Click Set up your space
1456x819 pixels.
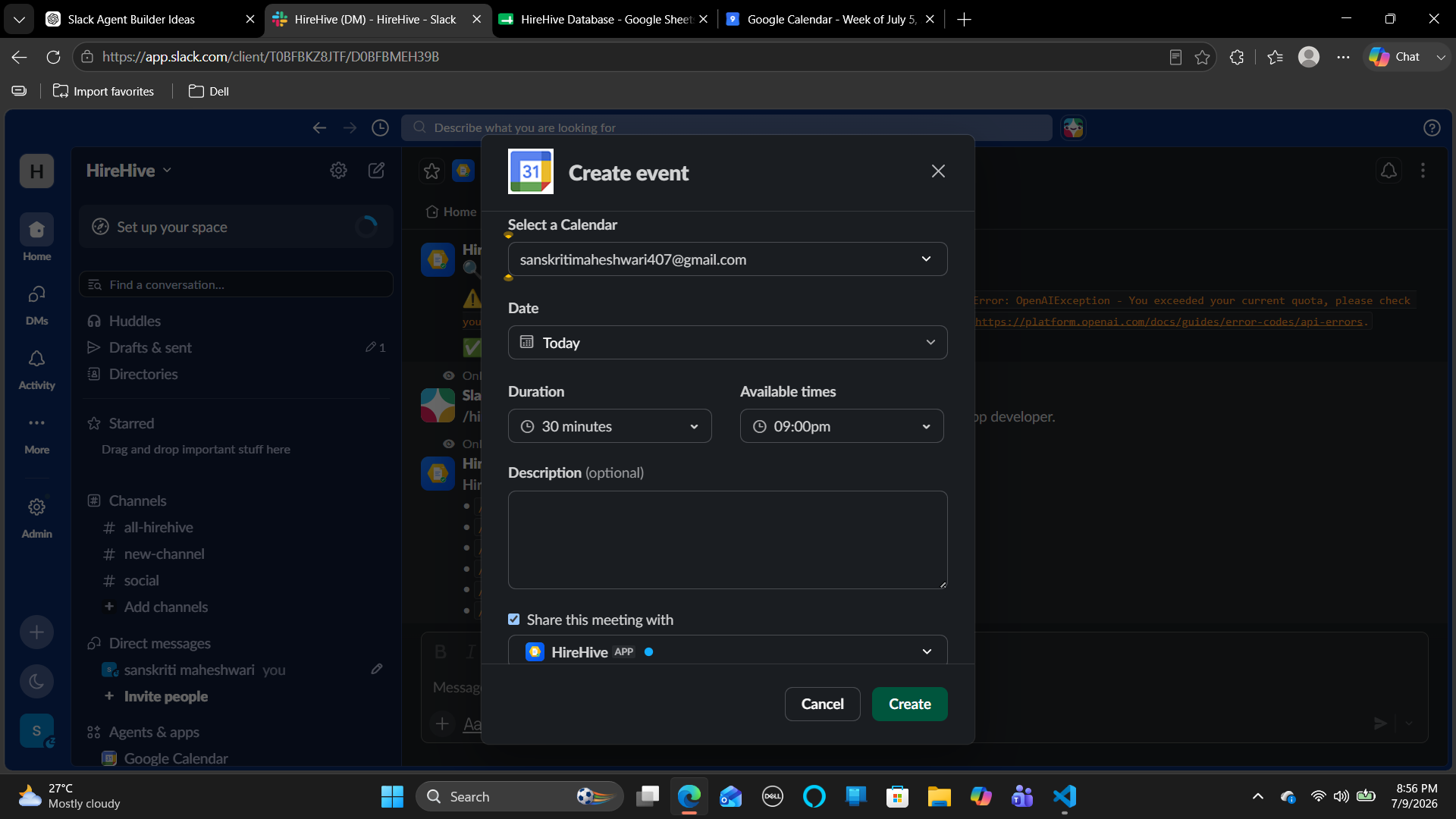[x=236, y=227]
